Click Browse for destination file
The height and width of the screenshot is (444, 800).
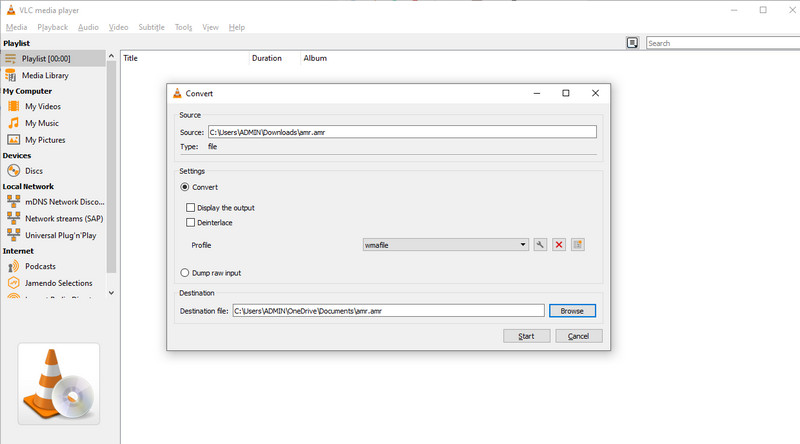pyautogui.click(x=572, y=311)
